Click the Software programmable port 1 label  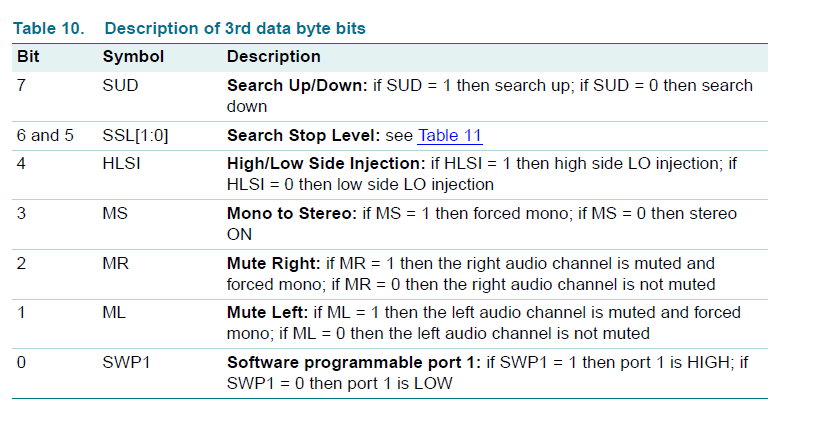pos(354,363)
